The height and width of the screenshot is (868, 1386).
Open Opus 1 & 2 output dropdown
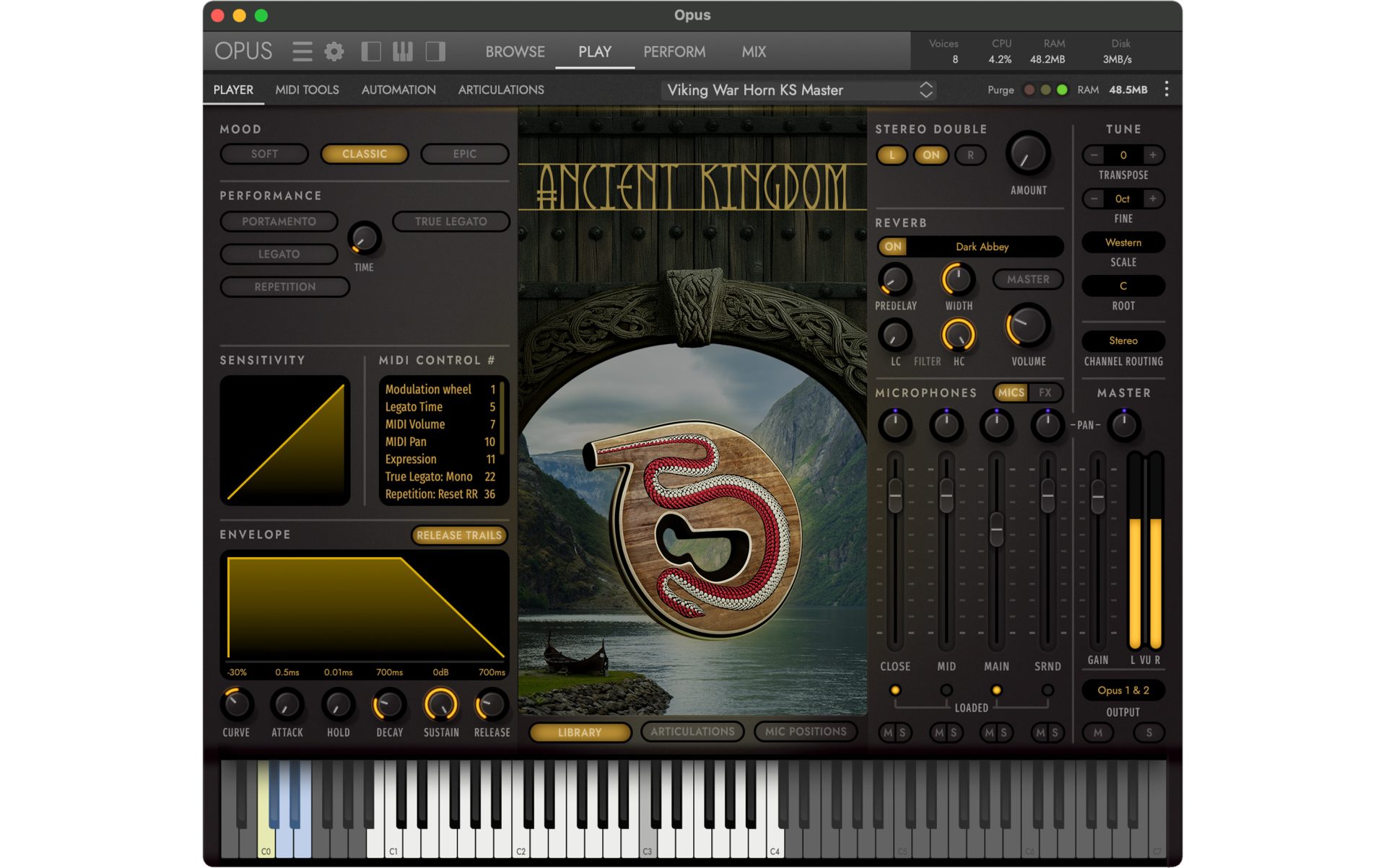click(x=1123, y=691)
